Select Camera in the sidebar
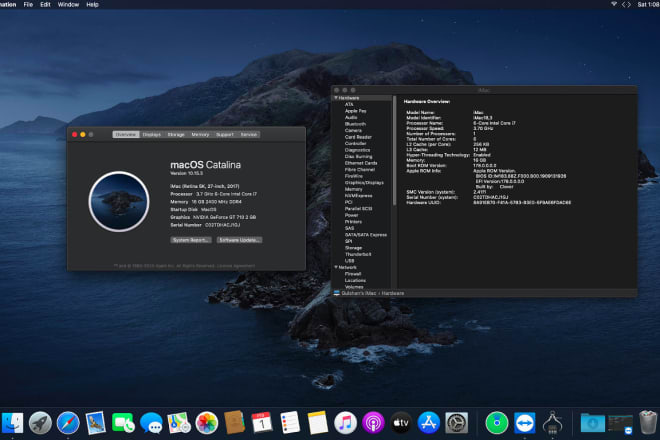Viewport: 660px width, 440px height. tap(353, 131)
